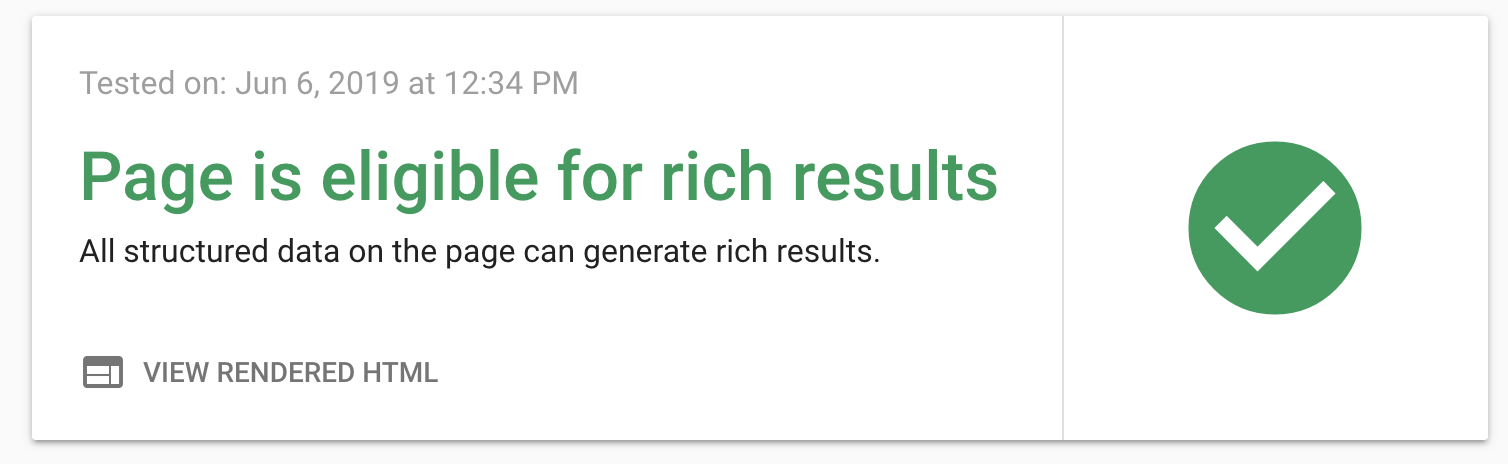Click the green success checkmark circle
The width and height of the screenshot is (1508, 464).
pyautogui.click(x=1275, y=229)
